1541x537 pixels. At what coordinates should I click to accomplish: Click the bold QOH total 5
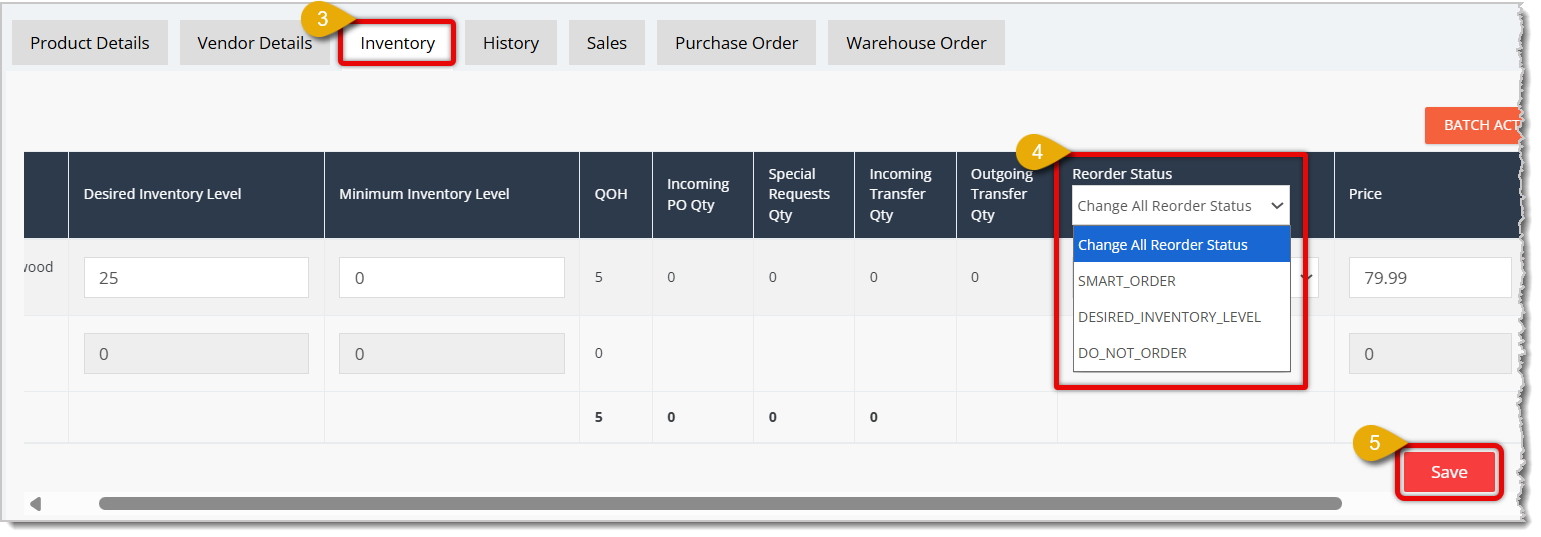click(599, 417)
